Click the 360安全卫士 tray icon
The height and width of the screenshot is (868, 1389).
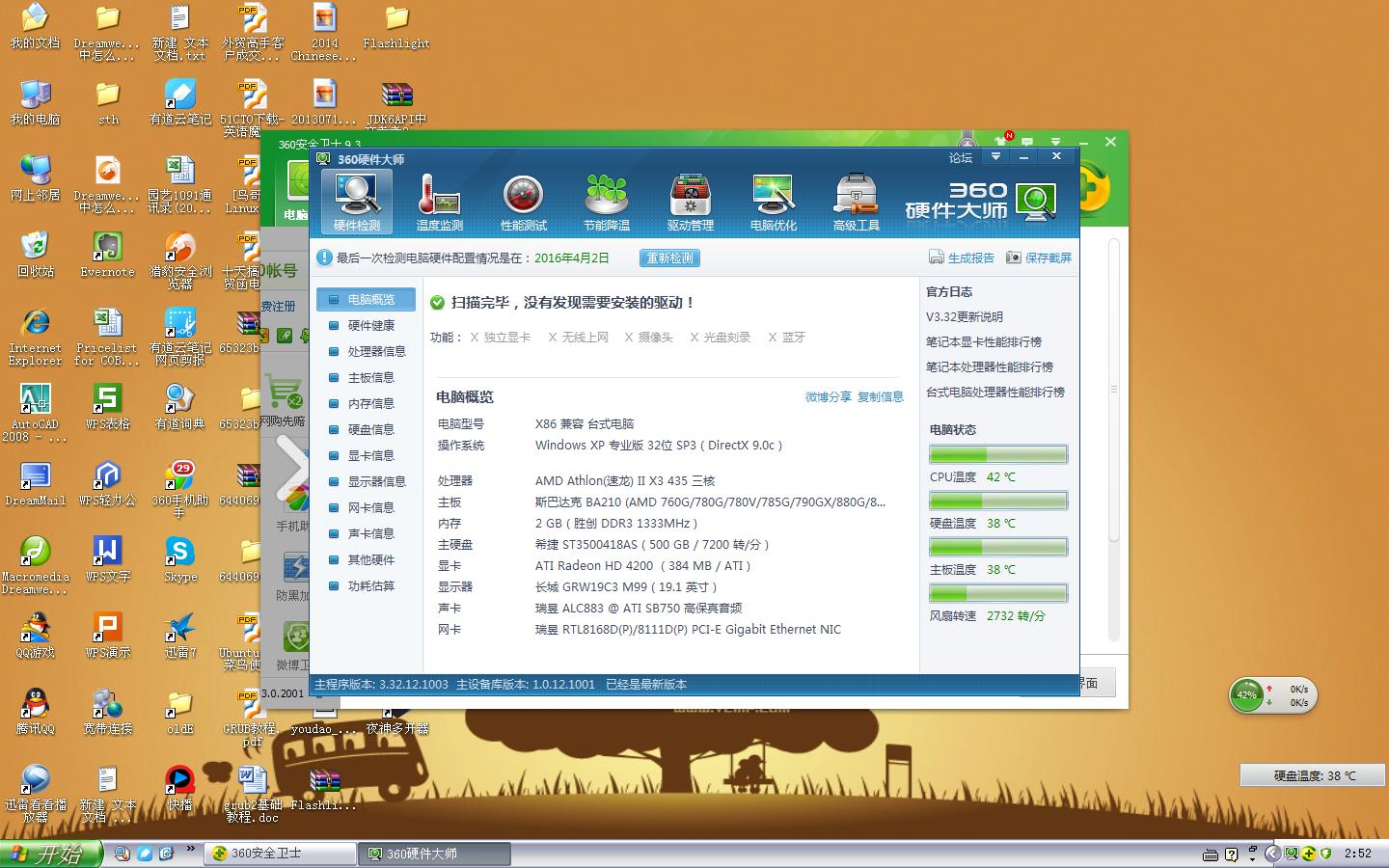click(1308, 854)
